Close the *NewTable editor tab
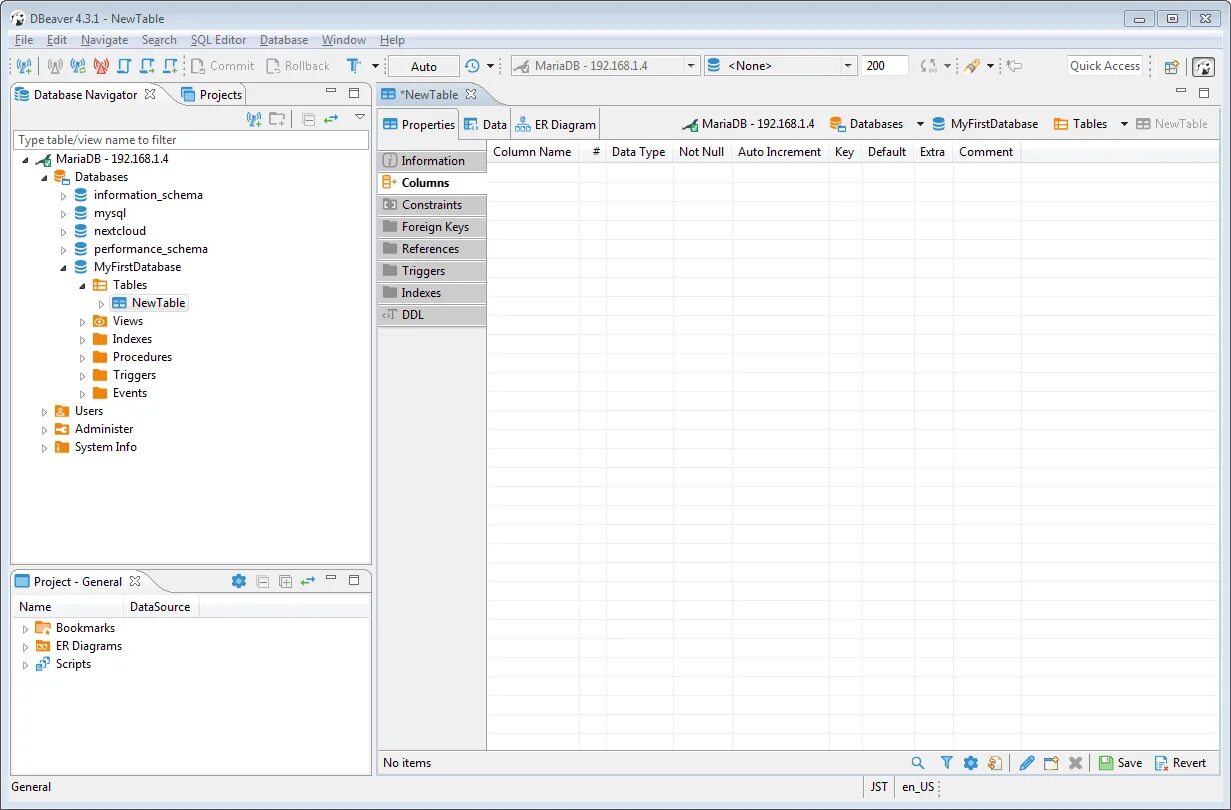Image resolution: width=1231 pixels, height=810 pixels. point(471,95)
